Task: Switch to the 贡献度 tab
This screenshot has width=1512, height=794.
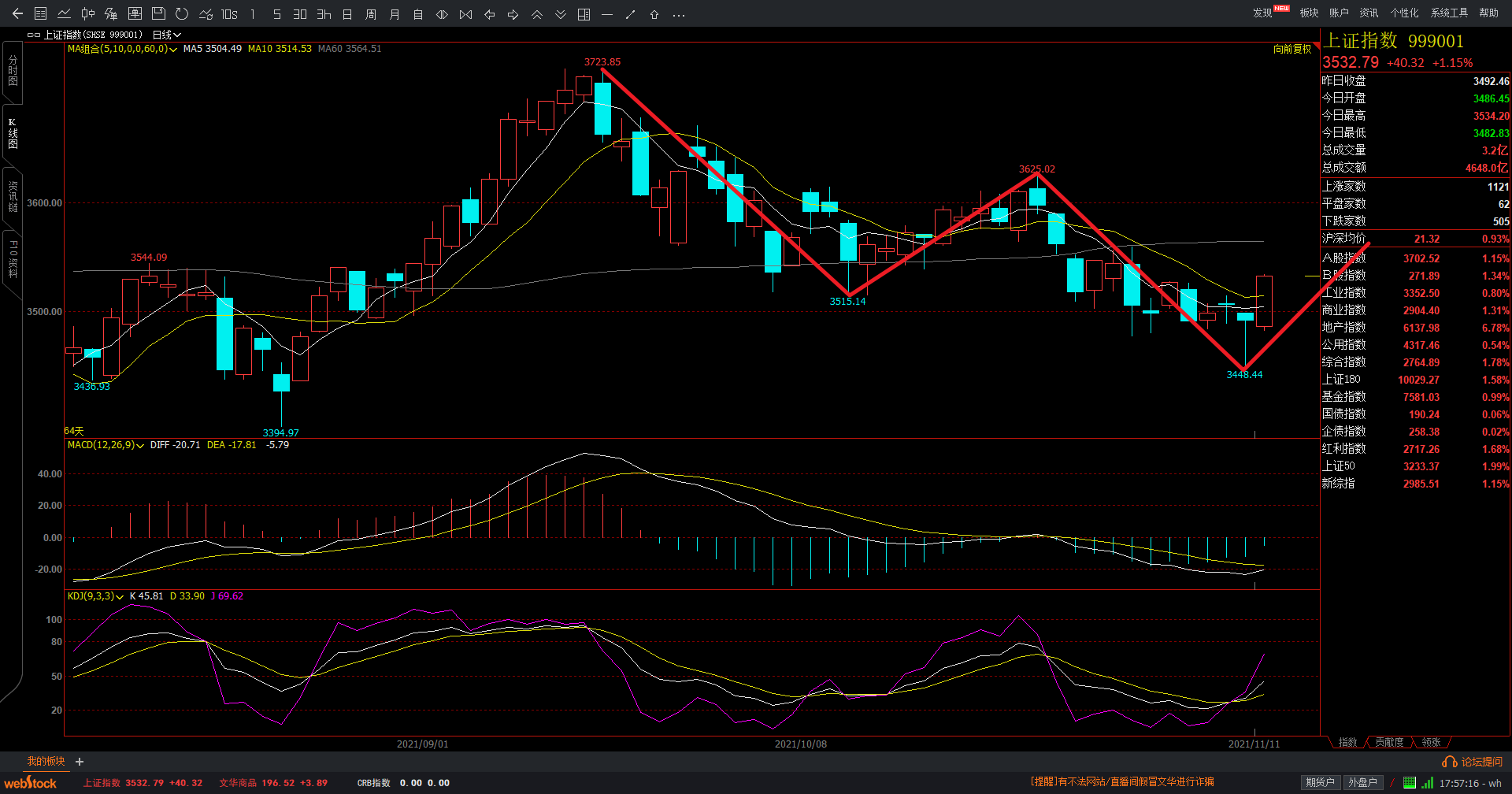Action: click(1389, 742)
